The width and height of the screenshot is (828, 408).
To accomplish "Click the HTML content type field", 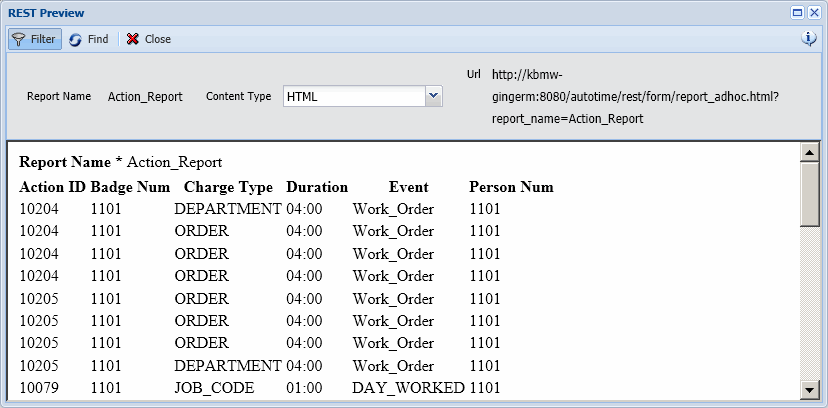I will [353, 96].
